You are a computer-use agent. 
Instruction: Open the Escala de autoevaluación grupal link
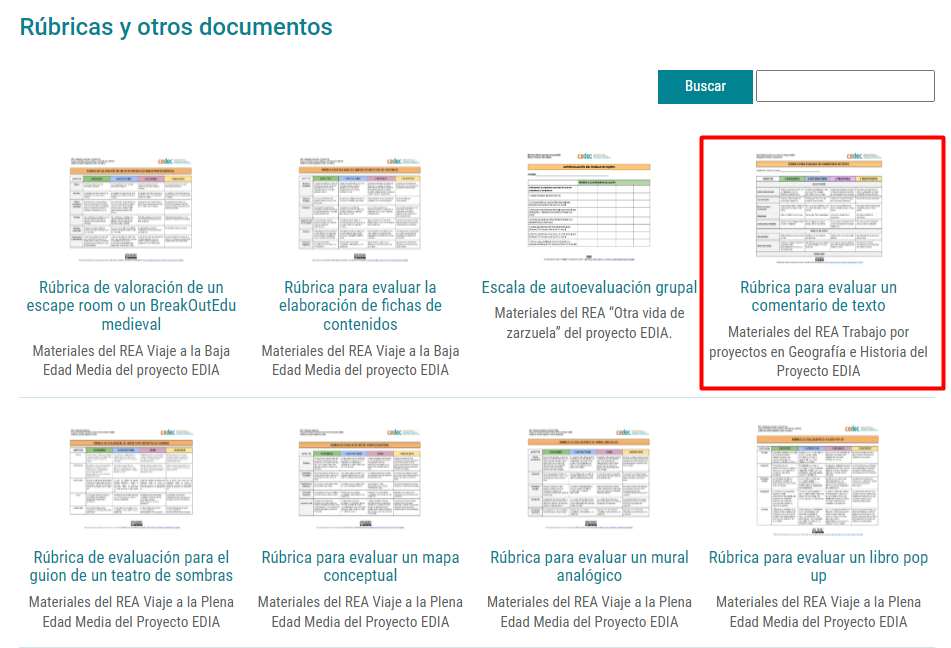pos(589,288)
